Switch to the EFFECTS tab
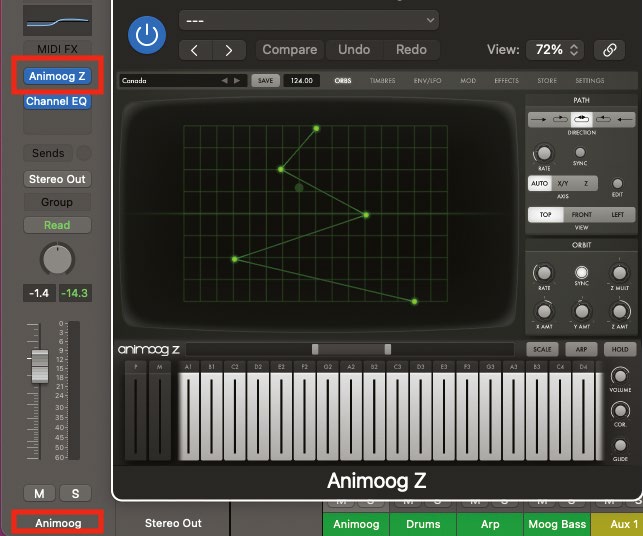The height and width of the screenshot is (536, 643). pyautogui.click(x=506, y=81)
